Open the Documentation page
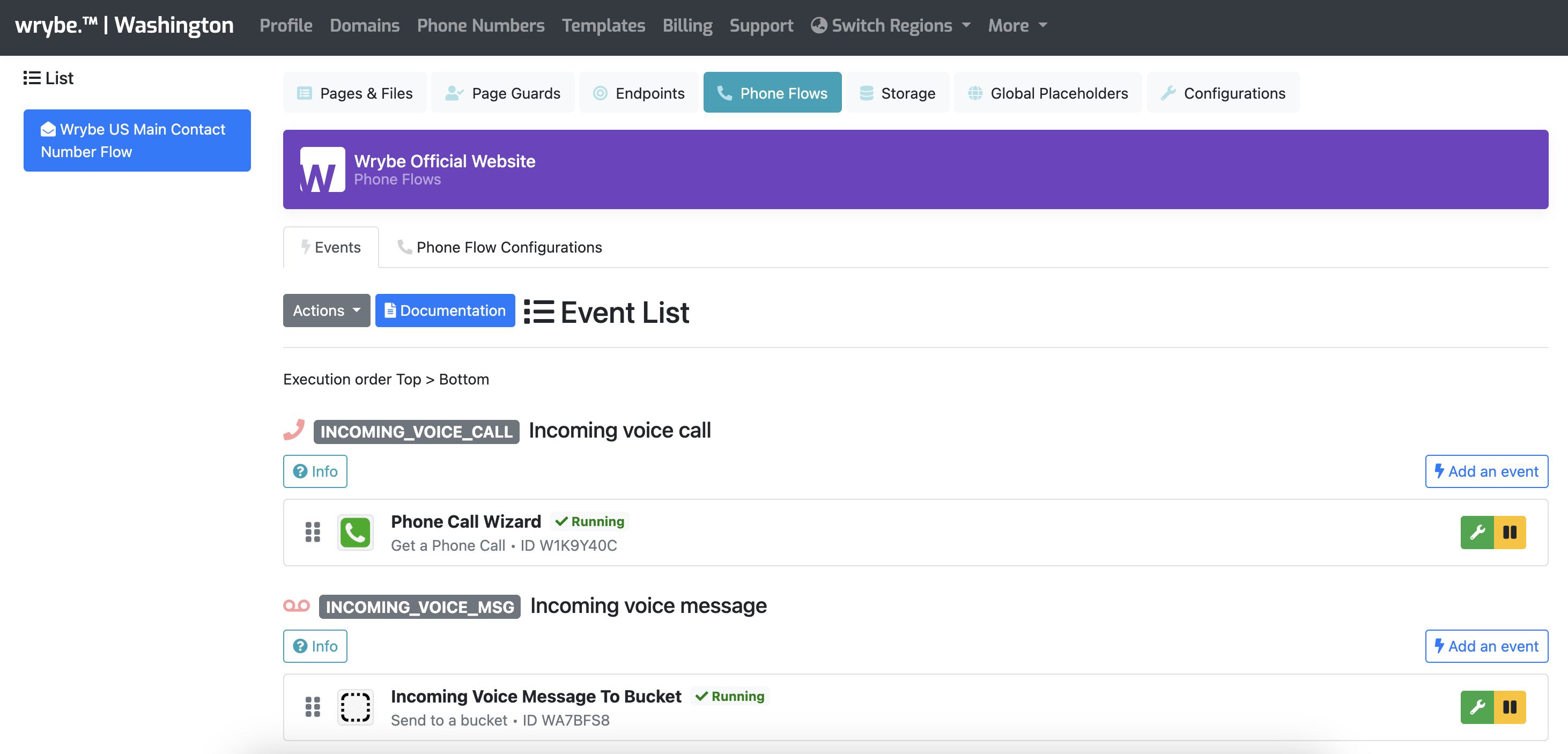 pyautogui.click(x=445, y=311)
